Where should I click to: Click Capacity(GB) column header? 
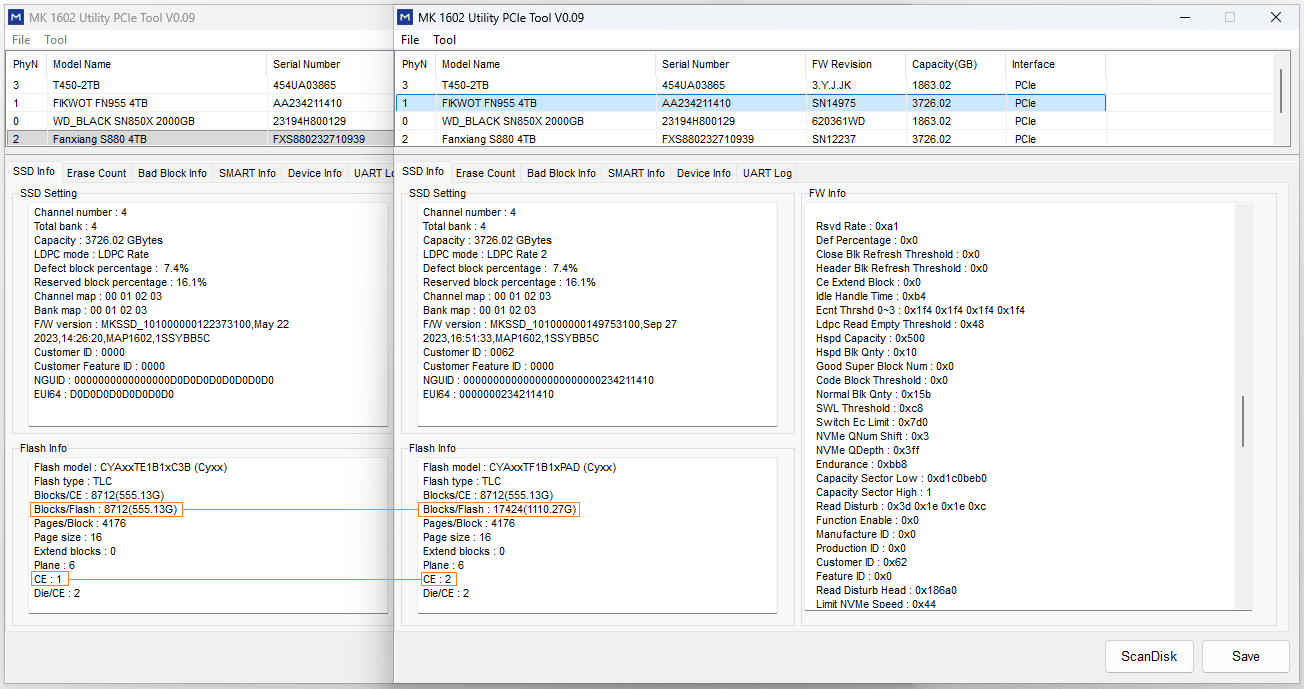click(955, 64)
